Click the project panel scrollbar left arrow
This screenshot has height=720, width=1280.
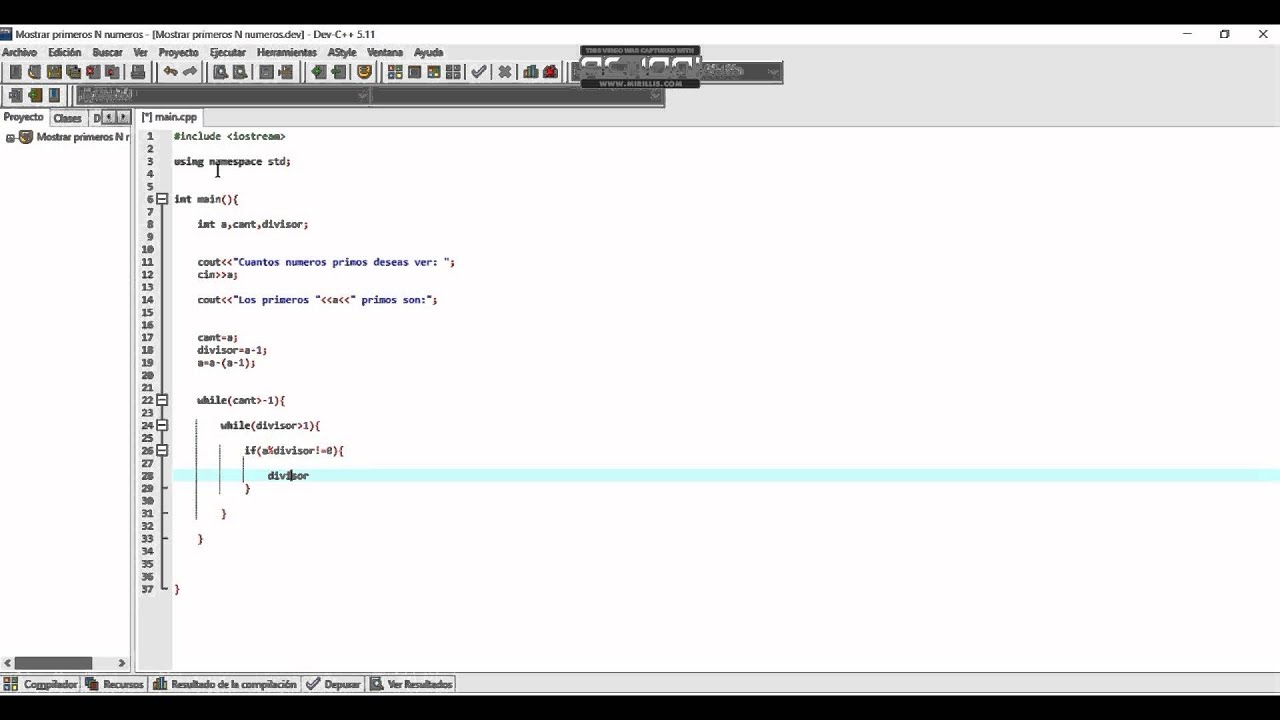[x=7, y=663]
